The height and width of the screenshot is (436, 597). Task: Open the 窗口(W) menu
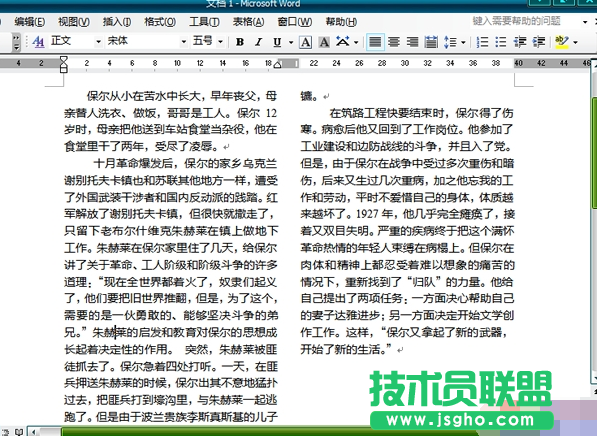[295, 22]
